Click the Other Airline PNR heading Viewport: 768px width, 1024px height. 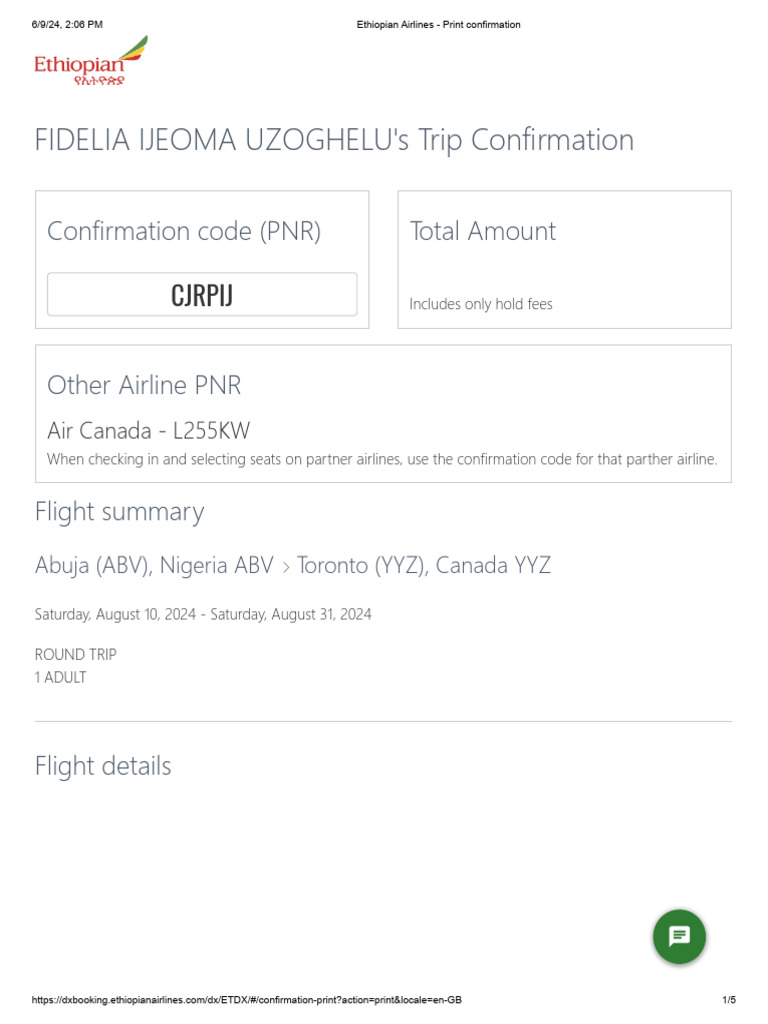144,385
